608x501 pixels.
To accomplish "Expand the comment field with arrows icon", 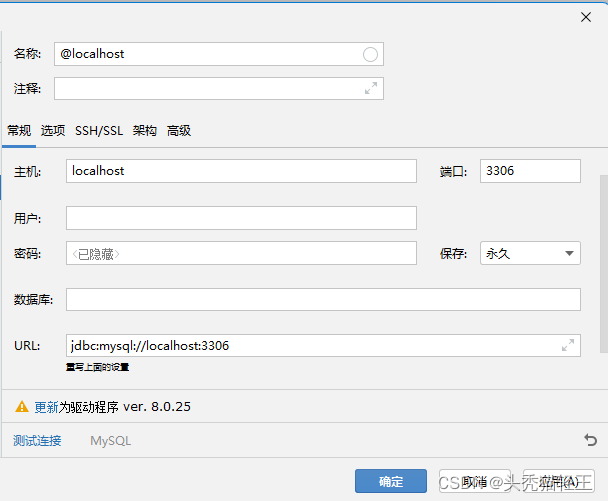I will tap(371, 88).
